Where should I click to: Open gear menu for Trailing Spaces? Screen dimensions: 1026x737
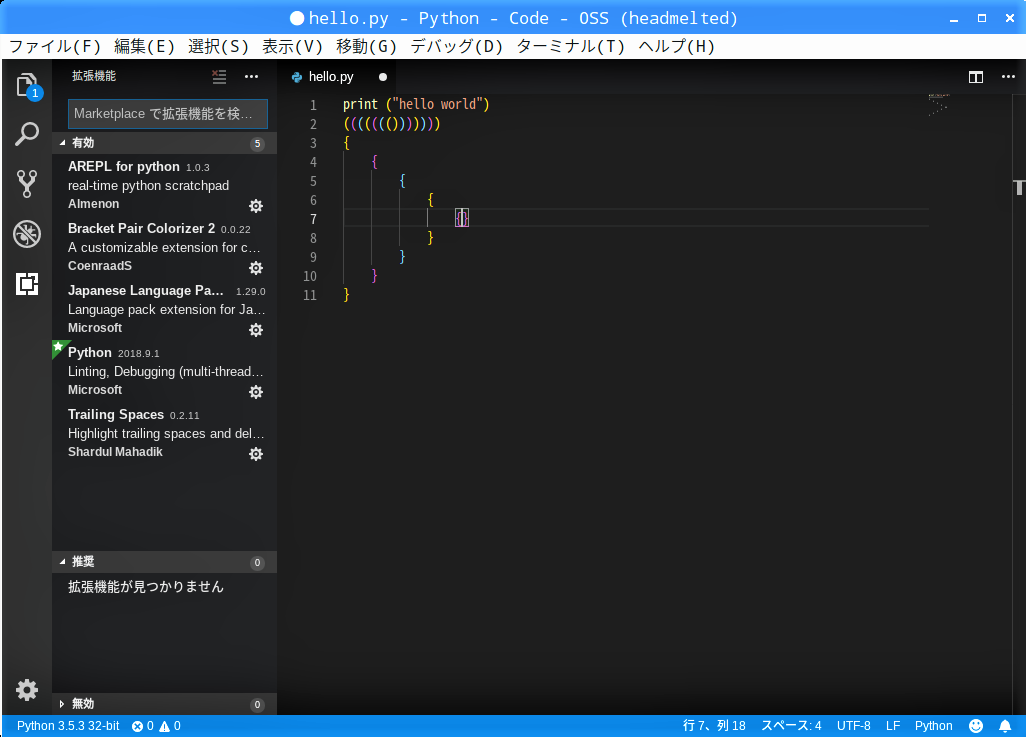(x=256, y=454)
